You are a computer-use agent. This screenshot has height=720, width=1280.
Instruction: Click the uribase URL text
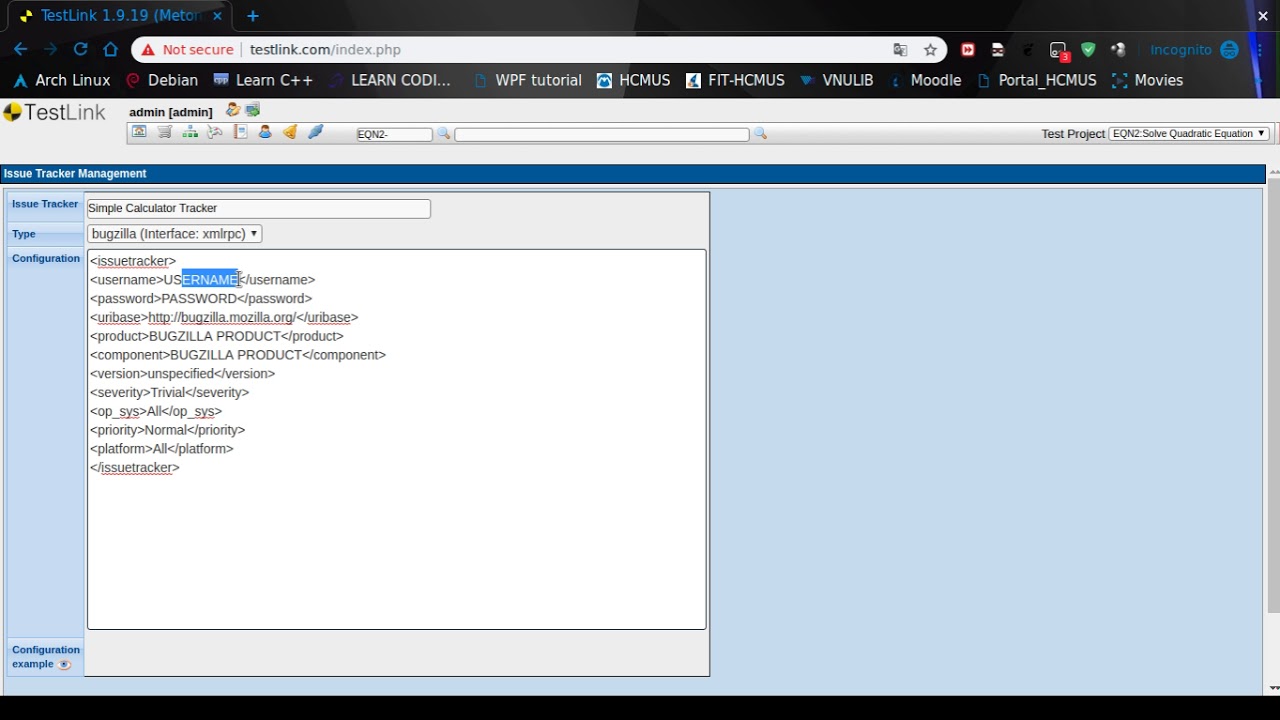click(221, 317)
